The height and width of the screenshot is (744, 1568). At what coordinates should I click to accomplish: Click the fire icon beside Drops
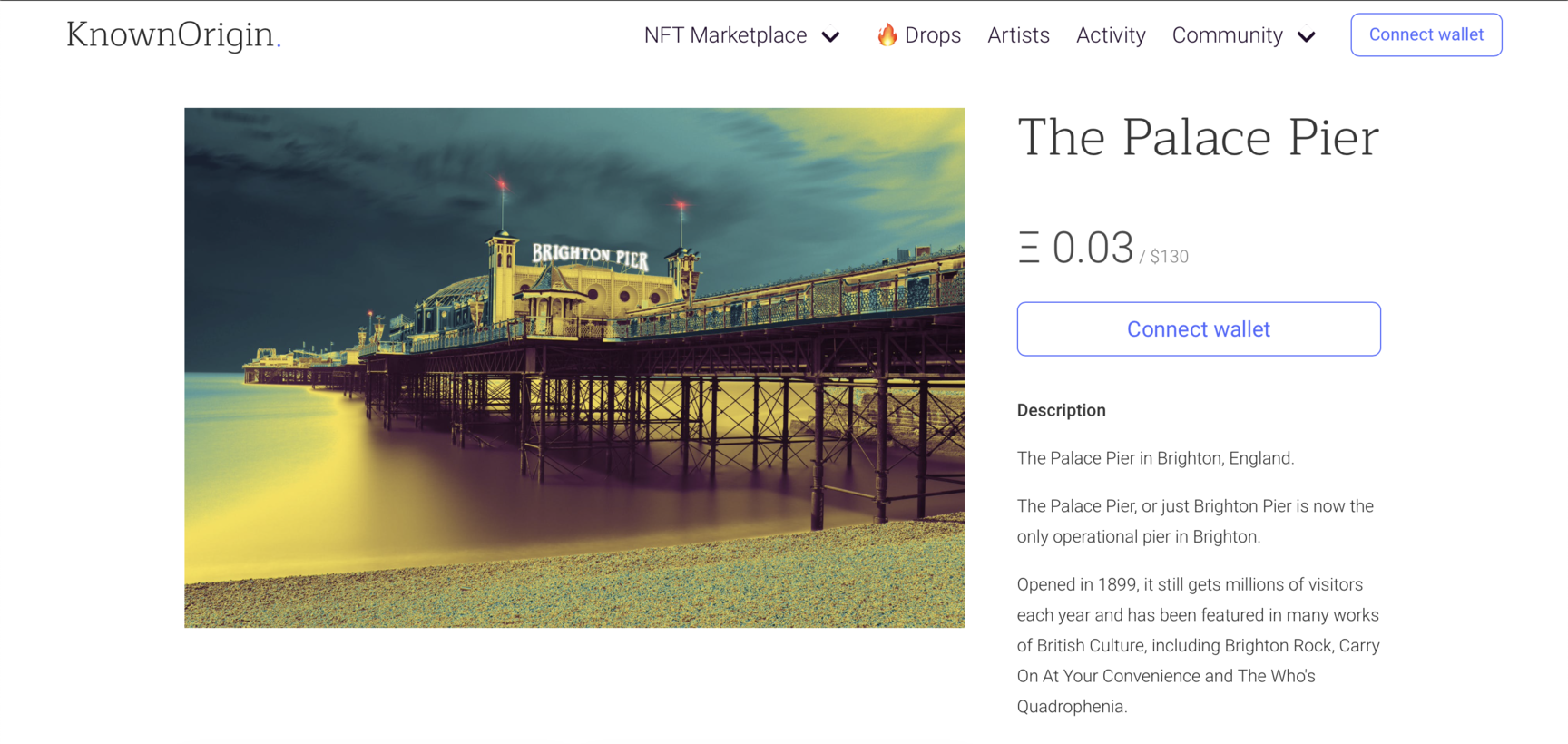(x=887, y=34)
